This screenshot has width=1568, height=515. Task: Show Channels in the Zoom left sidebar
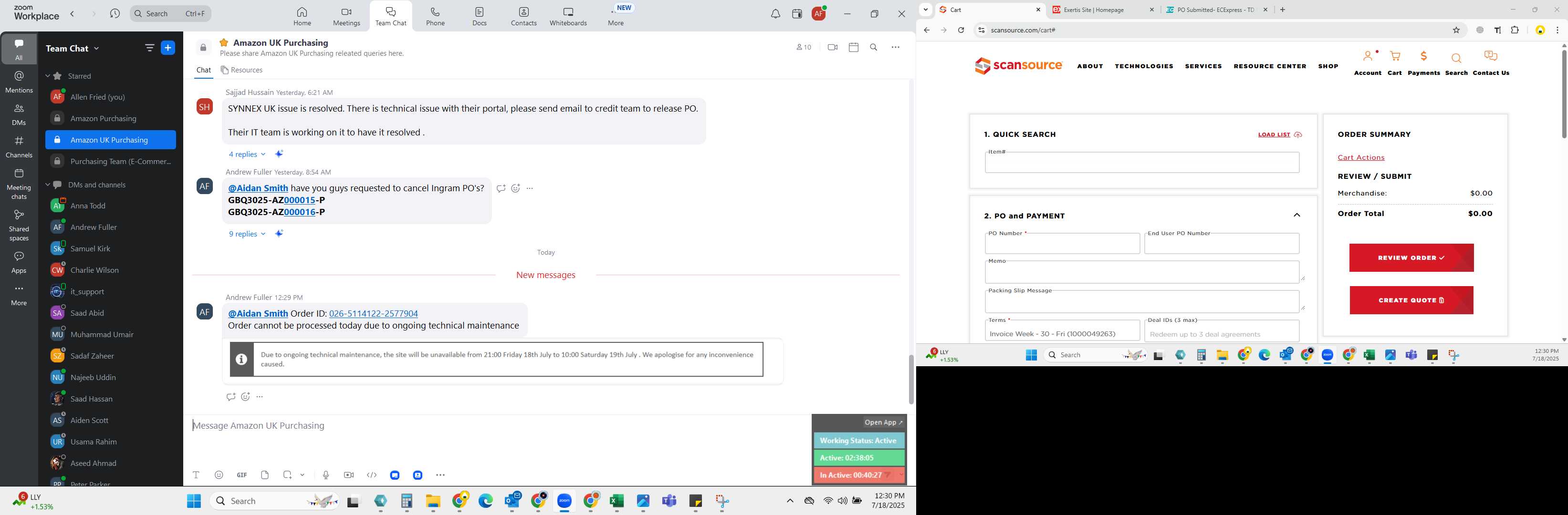[x=19, y=146]
